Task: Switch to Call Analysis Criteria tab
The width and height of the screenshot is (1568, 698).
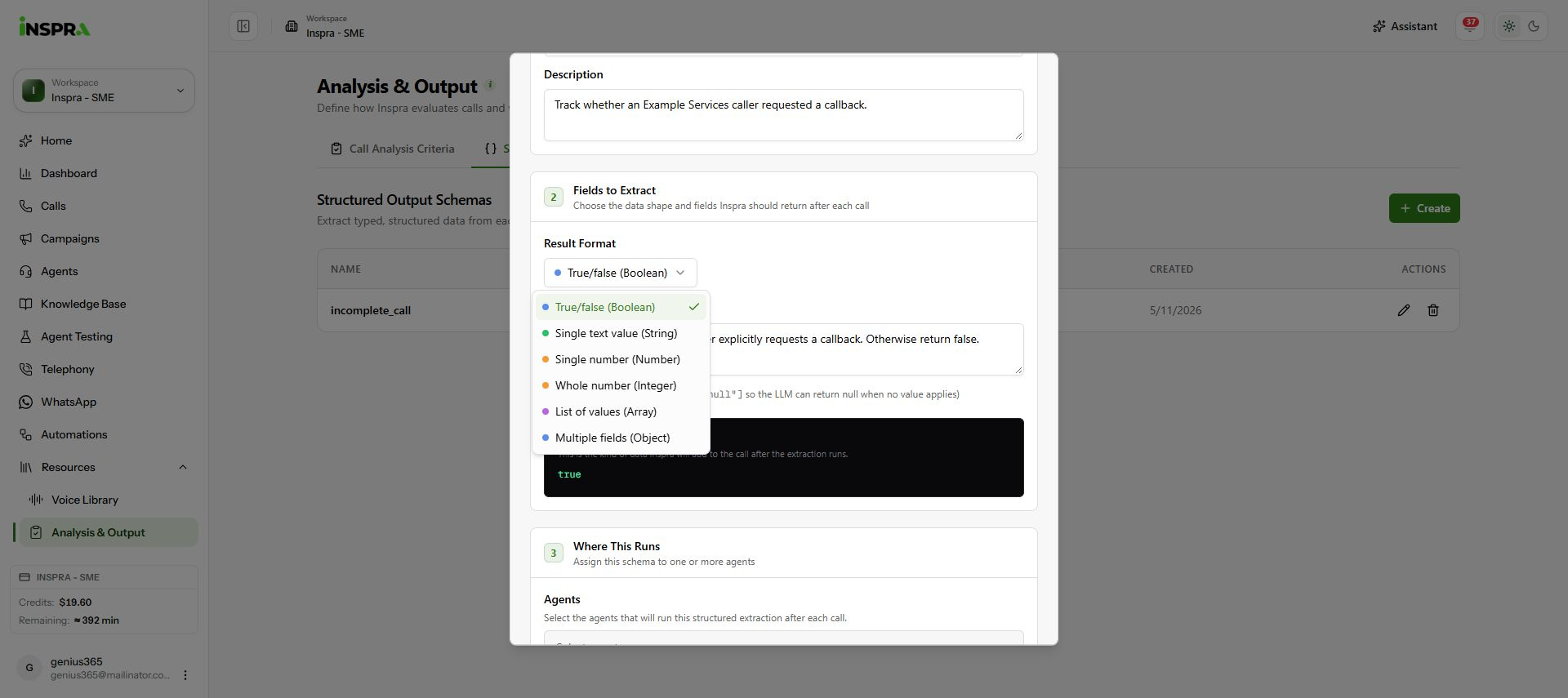Action: [x=393, y=149]
